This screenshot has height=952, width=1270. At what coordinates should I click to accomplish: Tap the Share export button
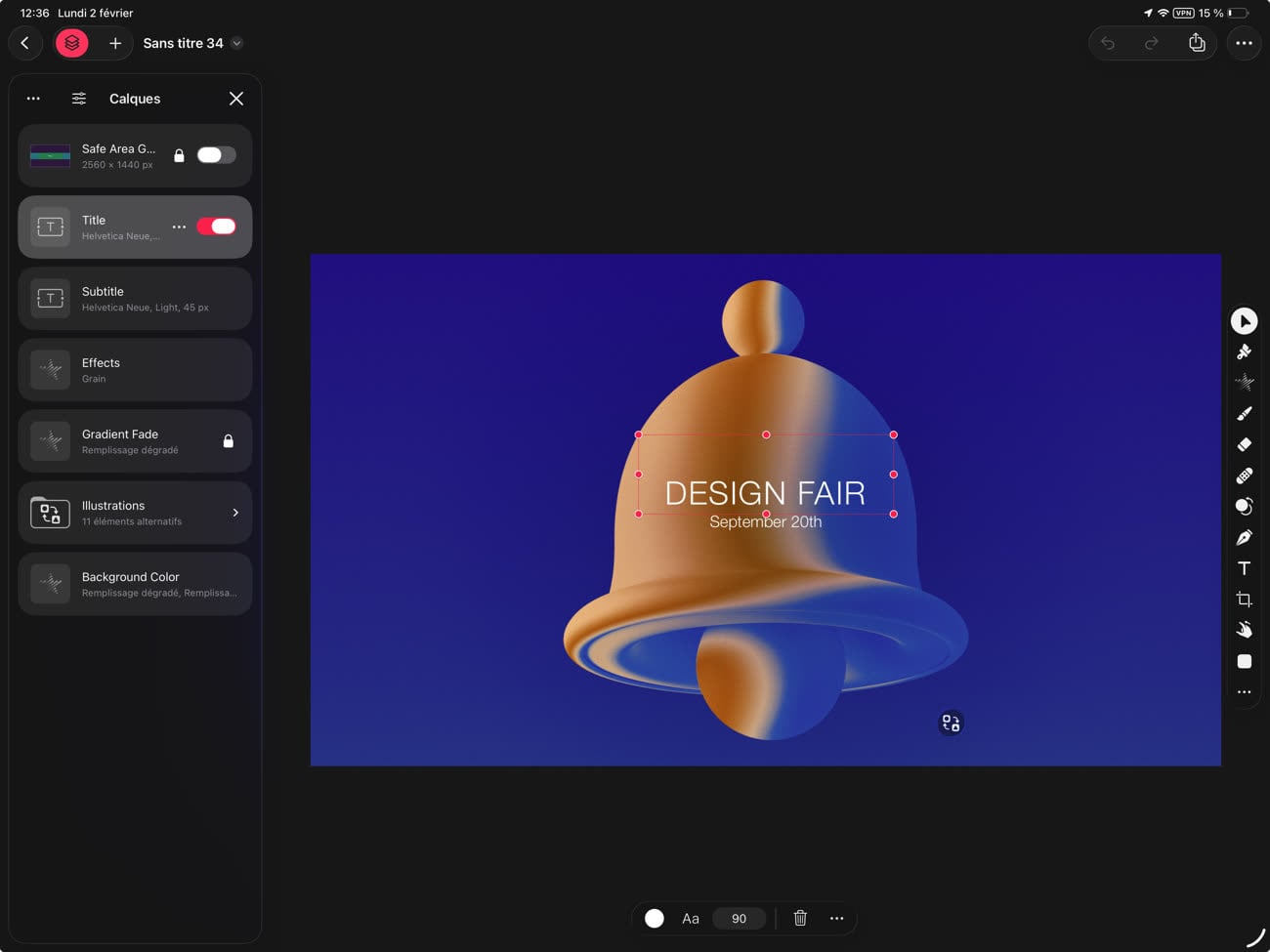[1196, 43]
